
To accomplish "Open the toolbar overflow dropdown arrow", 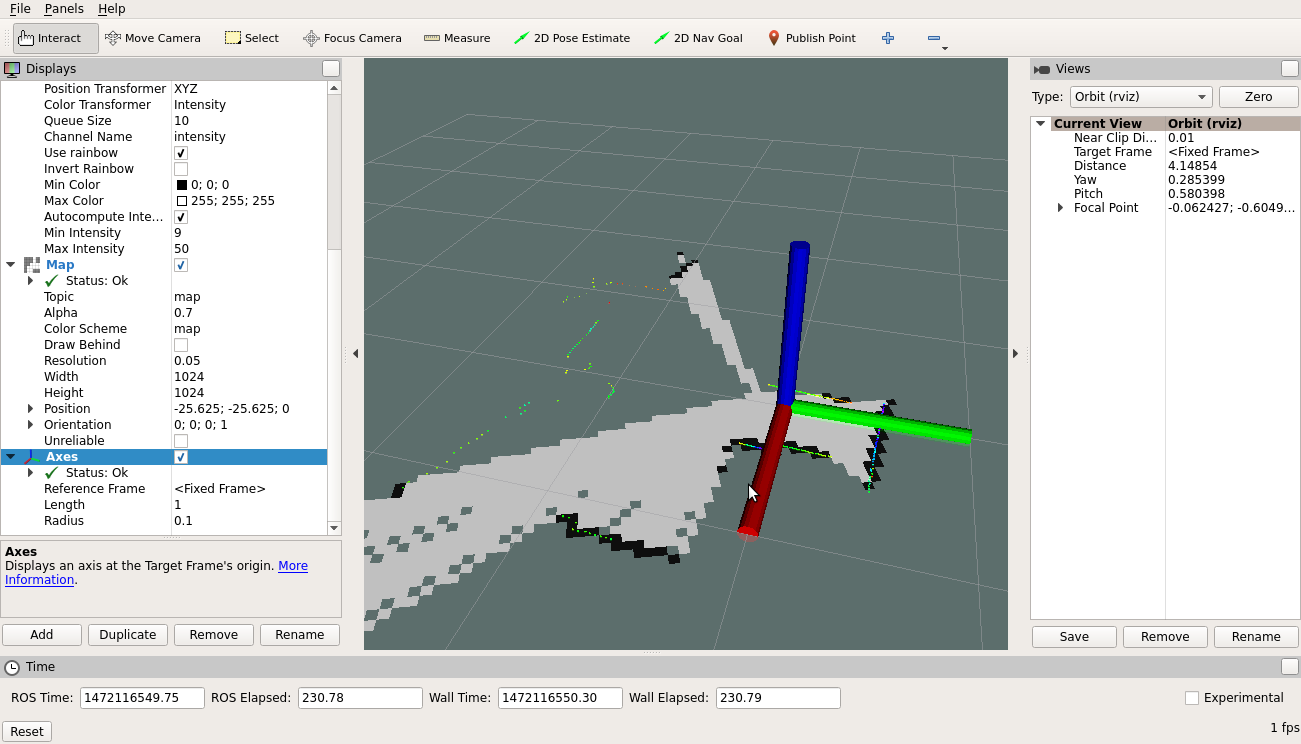I will point(944,48).
